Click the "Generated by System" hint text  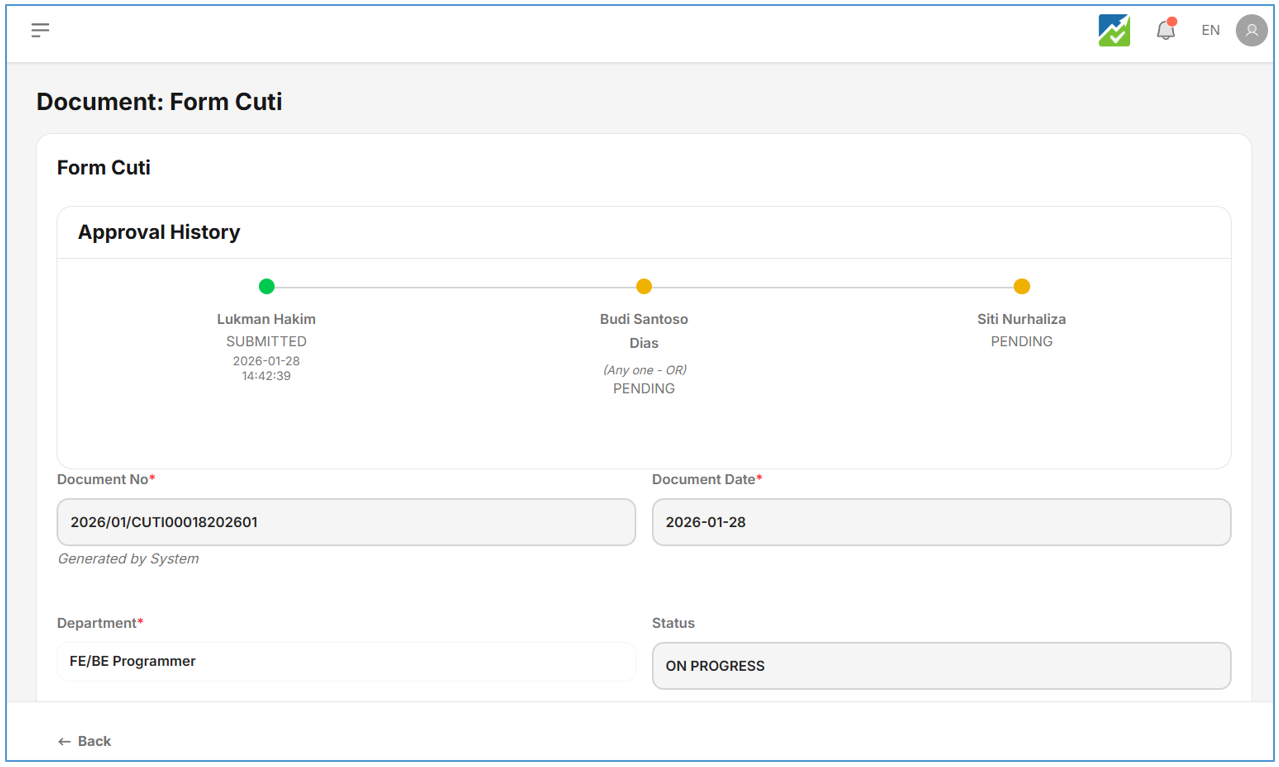click(x=128, y=559)
